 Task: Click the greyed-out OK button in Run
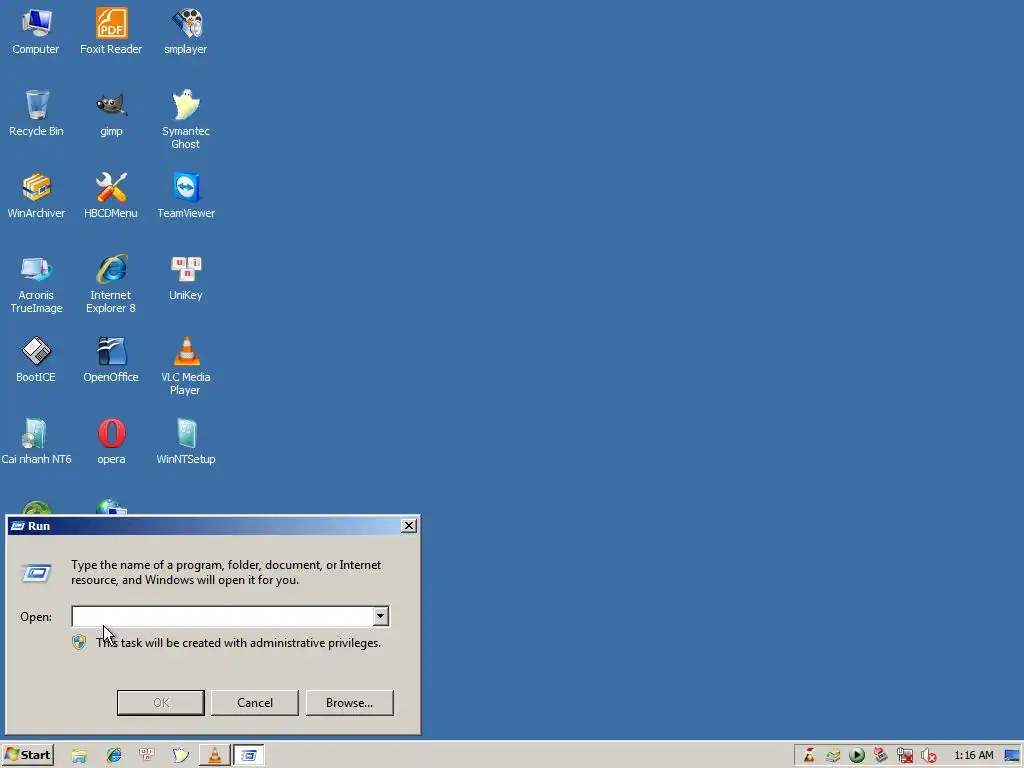161,703
